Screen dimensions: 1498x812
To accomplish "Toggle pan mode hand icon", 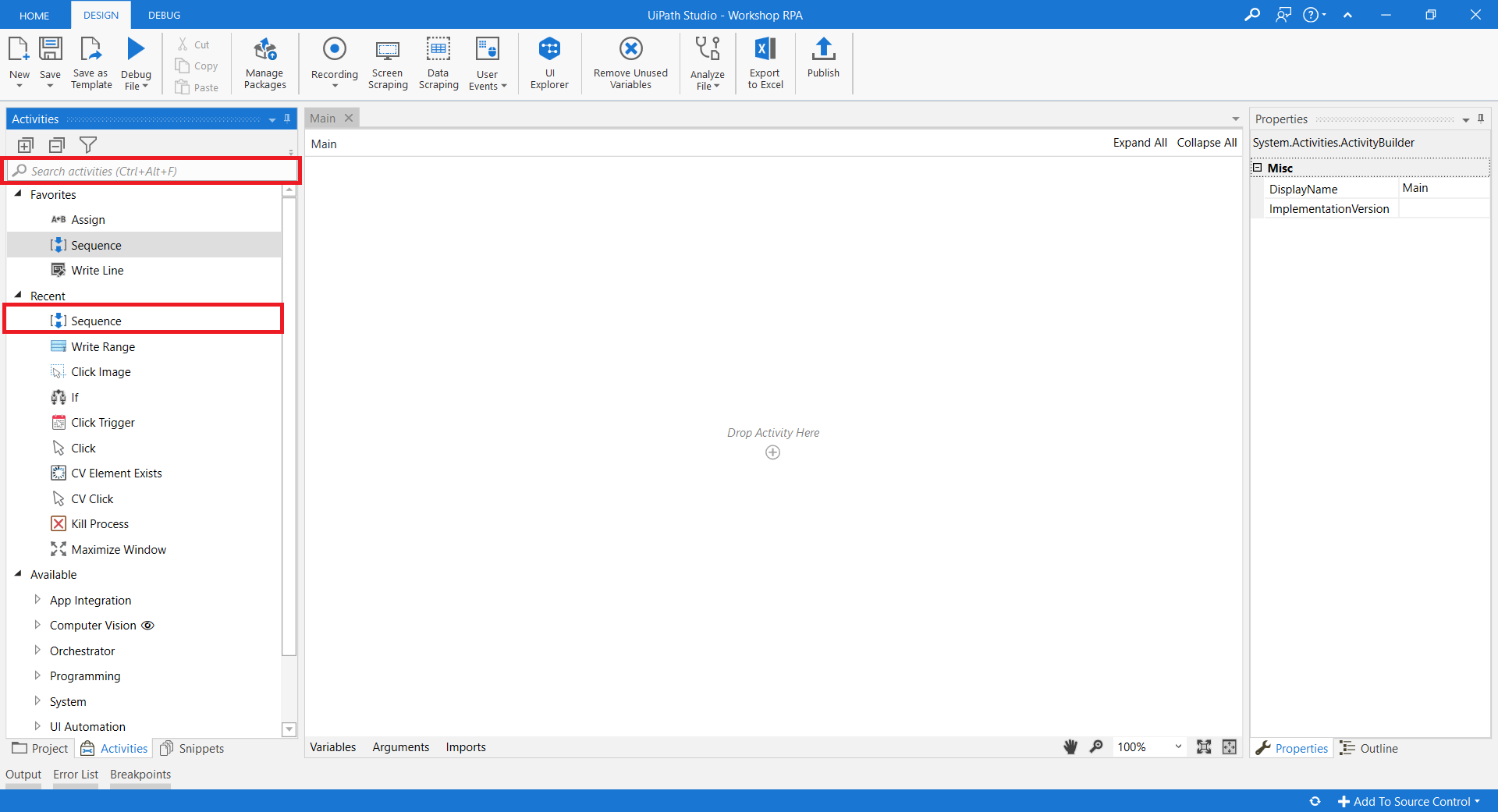I will [1070, 747].
